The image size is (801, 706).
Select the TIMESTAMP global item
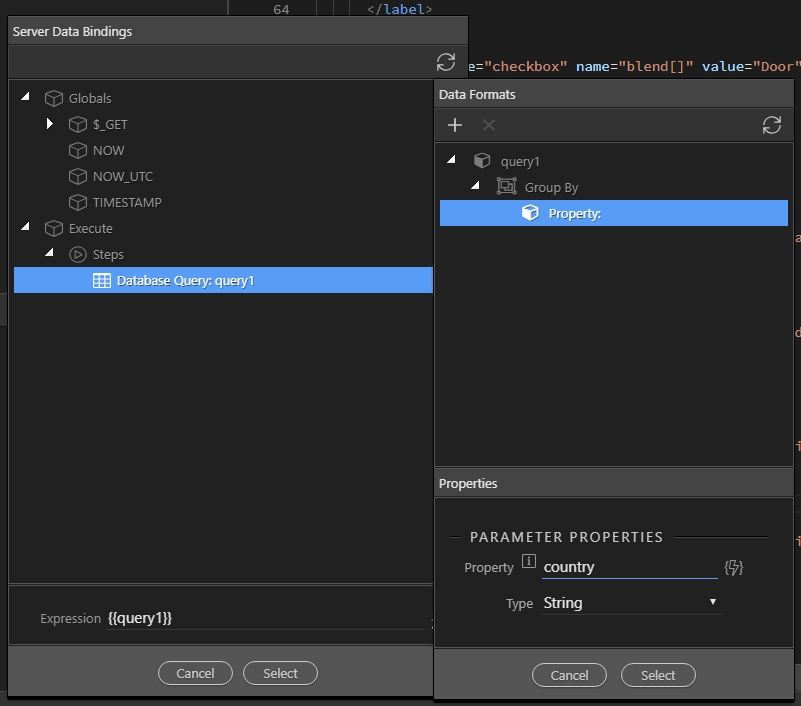[126, 202]
